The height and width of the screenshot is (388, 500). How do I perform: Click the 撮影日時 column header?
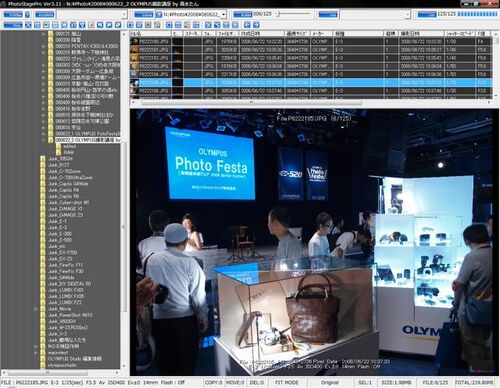click(x=421, y=34)
